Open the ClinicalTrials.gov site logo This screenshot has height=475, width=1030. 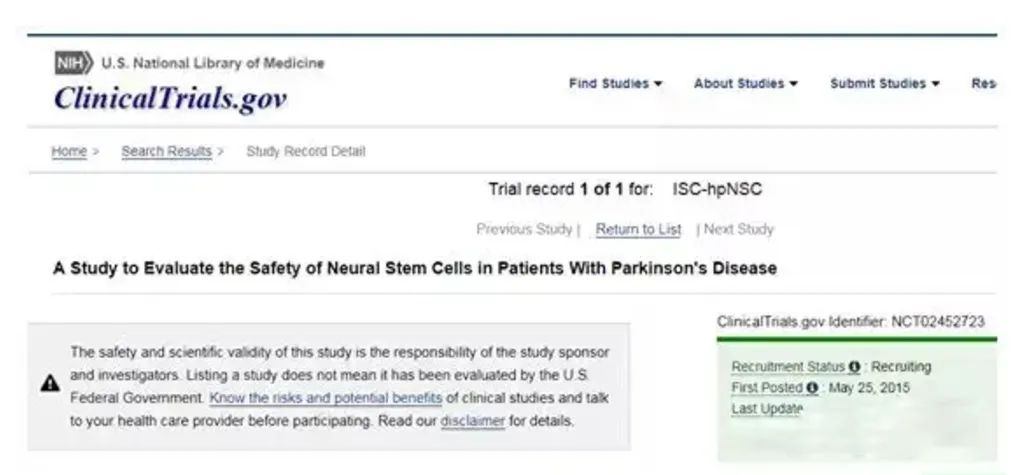170,98
